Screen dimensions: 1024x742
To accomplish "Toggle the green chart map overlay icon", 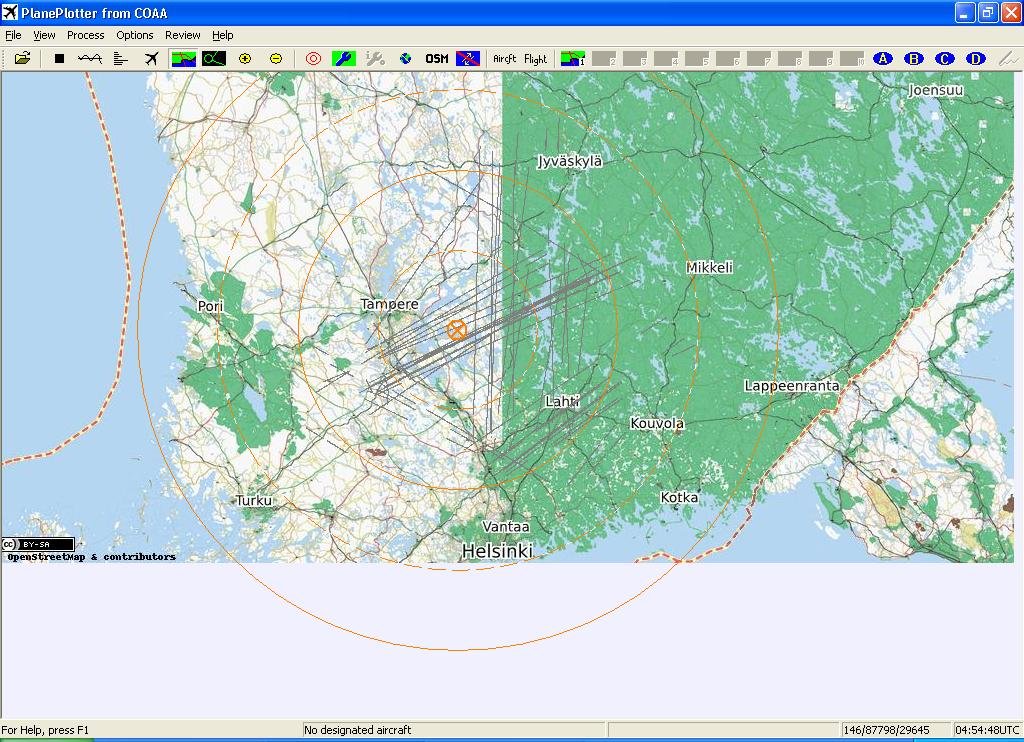I will (183, 59).
